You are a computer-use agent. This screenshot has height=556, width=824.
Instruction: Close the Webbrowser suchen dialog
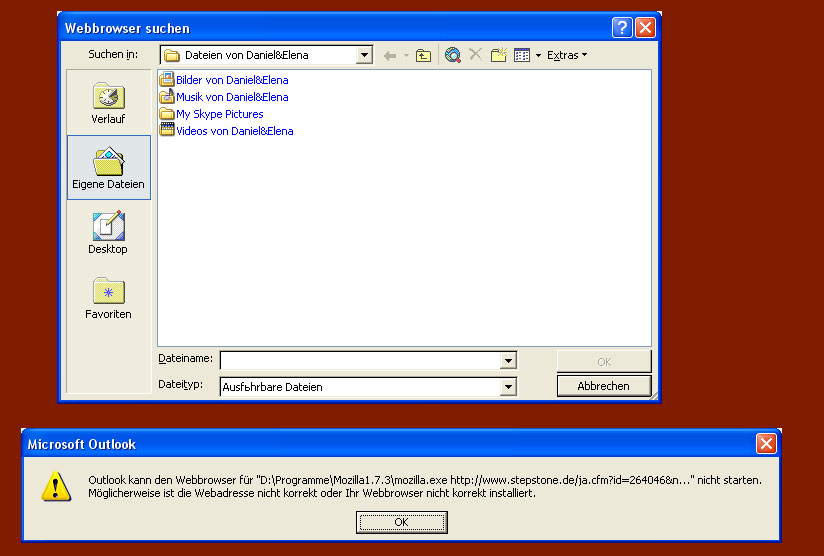(645, 27)
